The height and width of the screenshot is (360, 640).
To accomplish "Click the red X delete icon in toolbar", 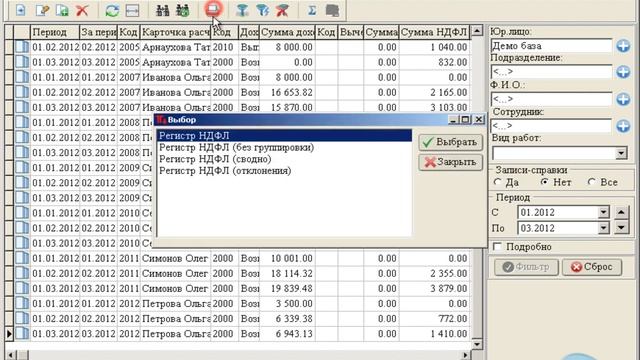I will click(x=82, y=10).
